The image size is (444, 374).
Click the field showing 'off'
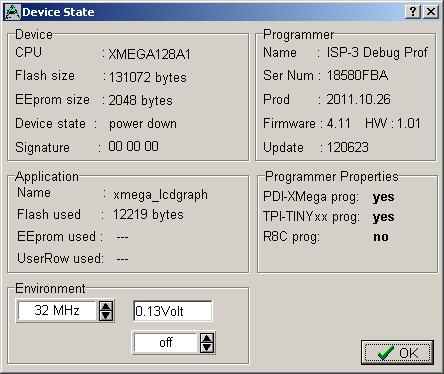point(166,343)
